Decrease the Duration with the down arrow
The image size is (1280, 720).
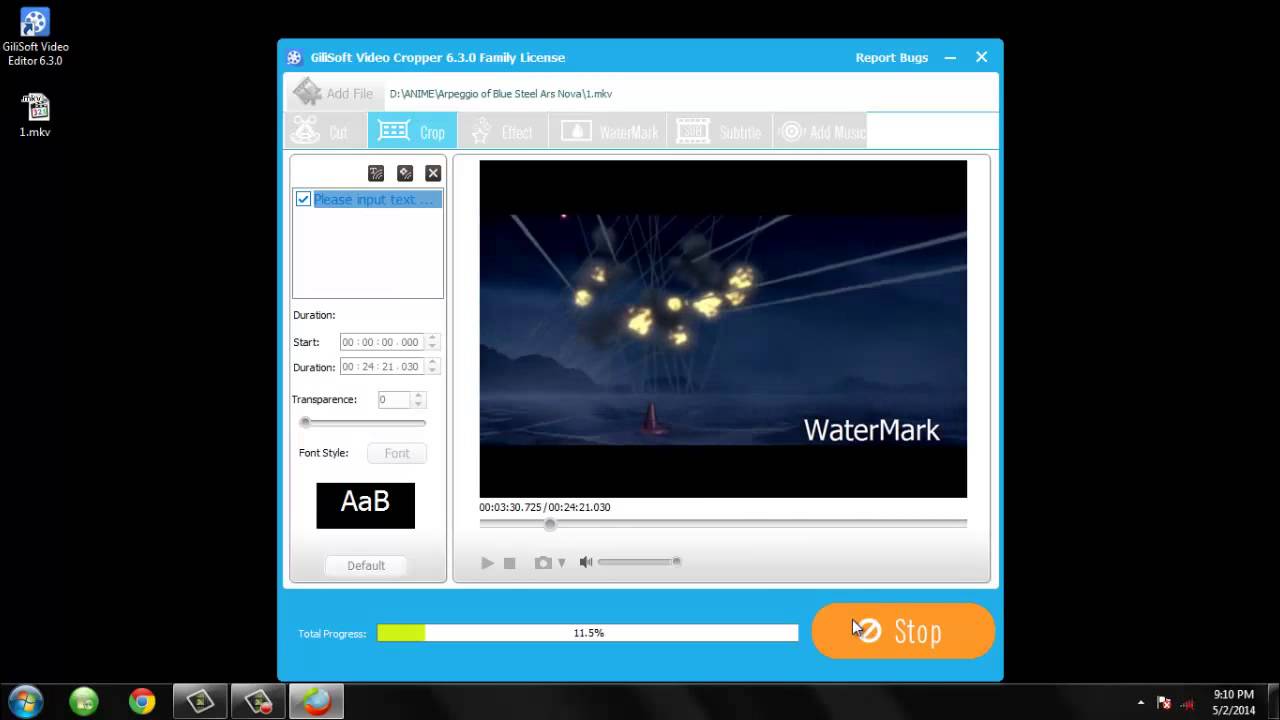[x=432, y=371]
